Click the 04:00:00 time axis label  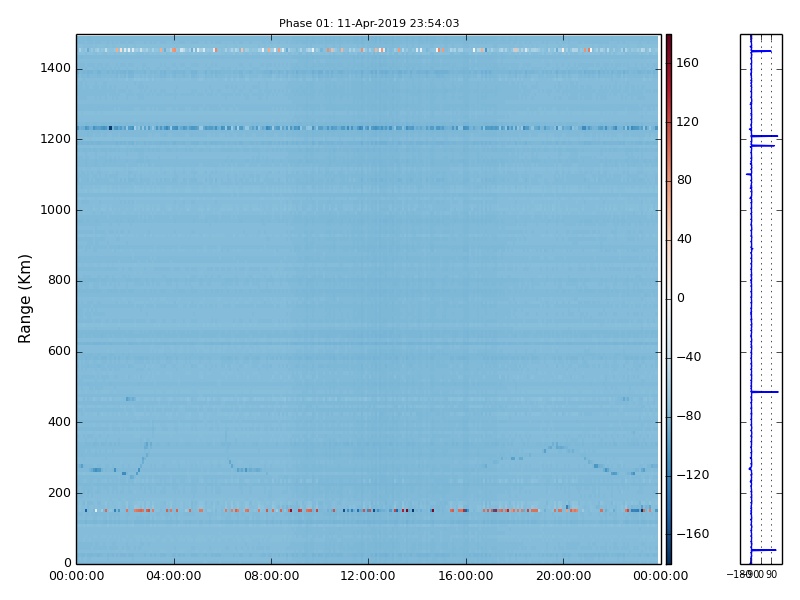pos(174,576)
